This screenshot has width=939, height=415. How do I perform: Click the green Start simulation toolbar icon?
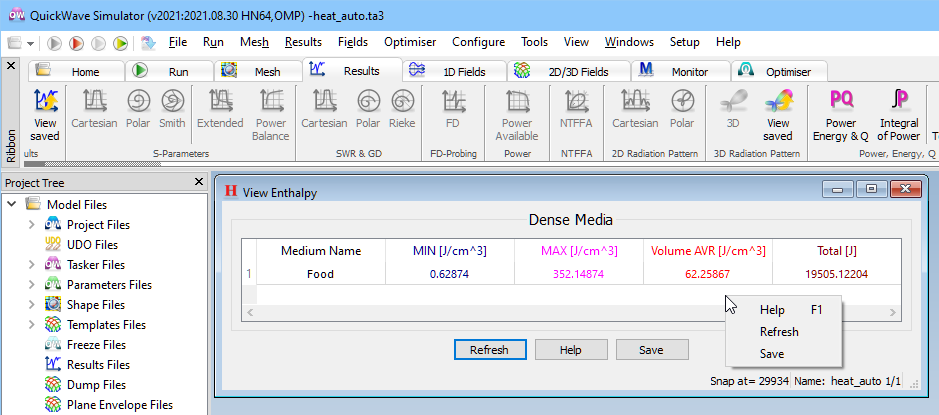click(120, 43)
